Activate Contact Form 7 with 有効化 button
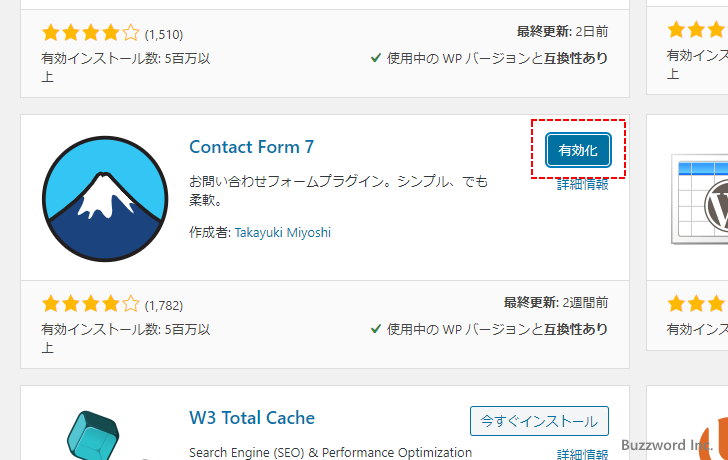Screen dimensions: 728x460 tap(578, 150)
